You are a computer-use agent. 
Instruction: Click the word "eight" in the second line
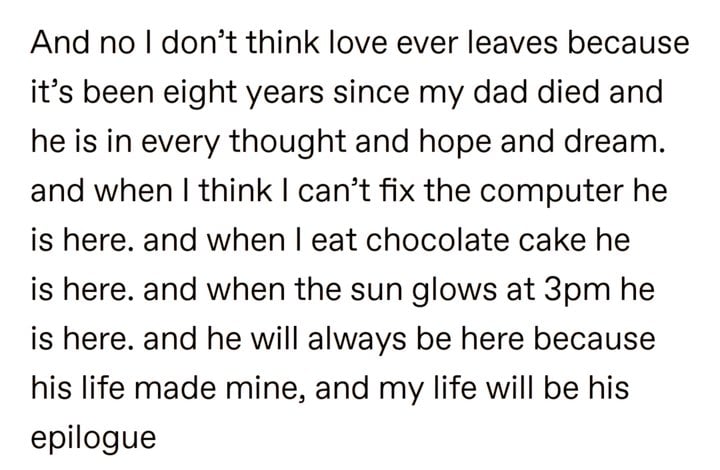coord(202,94)
